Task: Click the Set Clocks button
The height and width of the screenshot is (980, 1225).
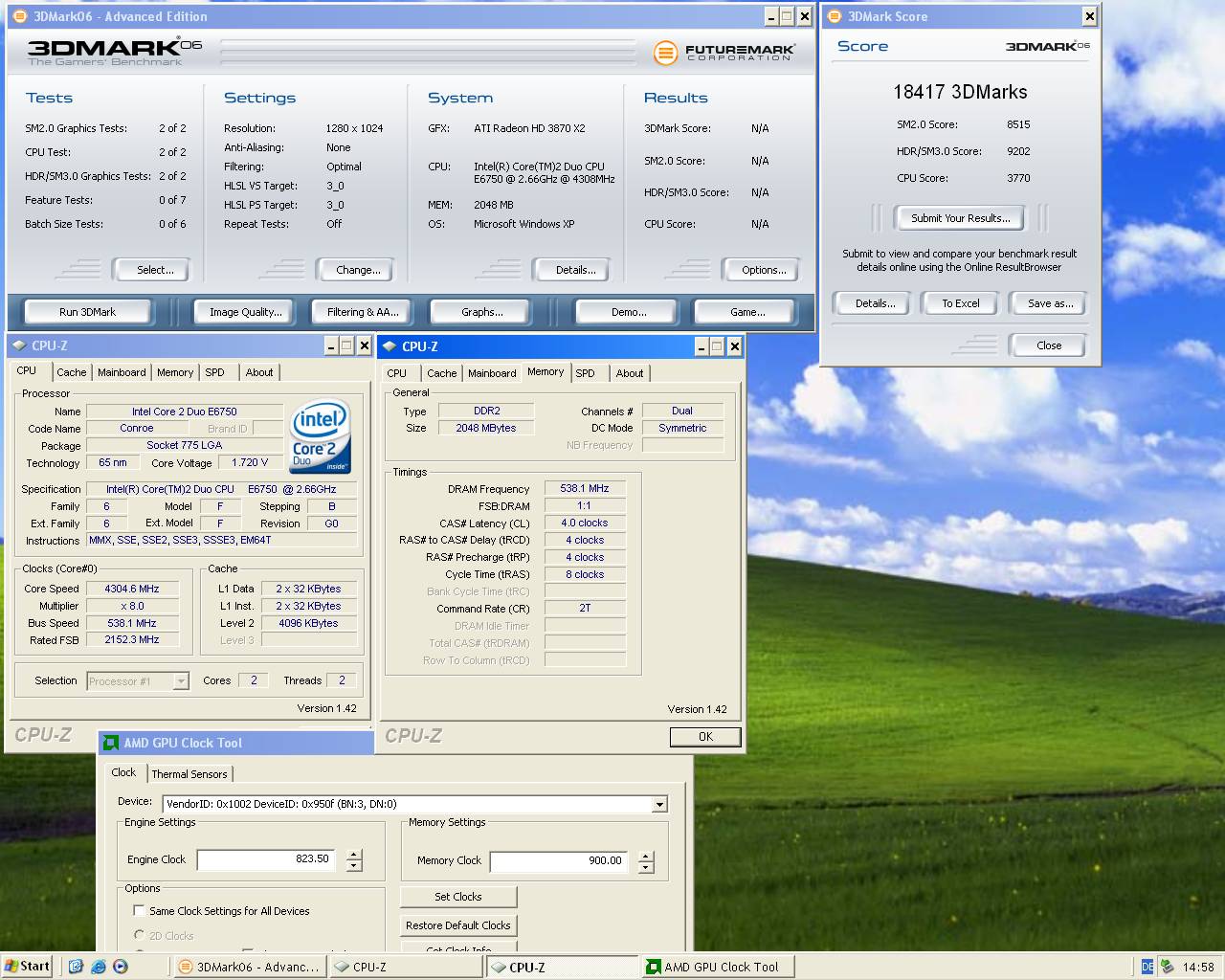Action: coord(458,897)
